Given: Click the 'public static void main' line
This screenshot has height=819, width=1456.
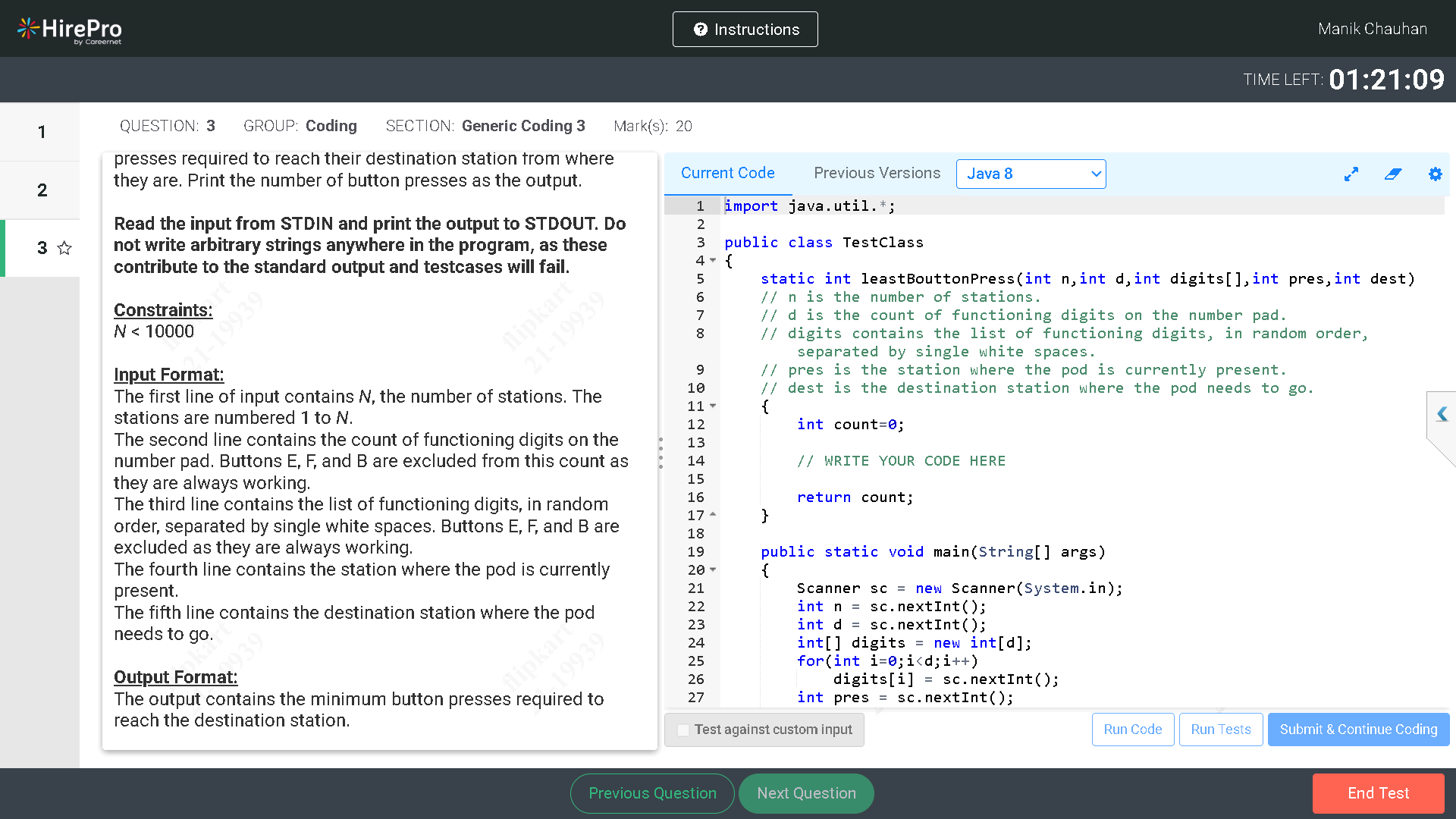Looking at the screenshot, I should click(x=933, y=552).
